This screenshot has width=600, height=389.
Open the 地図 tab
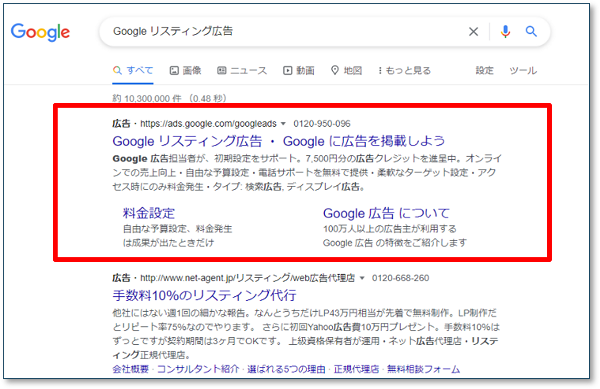pyautogui.click(x=346, y=70)
